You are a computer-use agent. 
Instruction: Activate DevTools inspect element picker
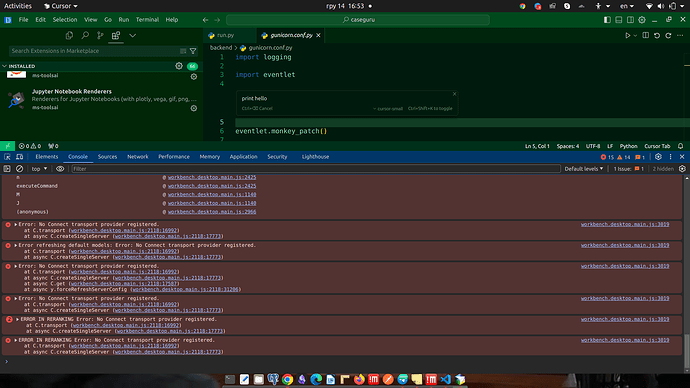point(7,157)
